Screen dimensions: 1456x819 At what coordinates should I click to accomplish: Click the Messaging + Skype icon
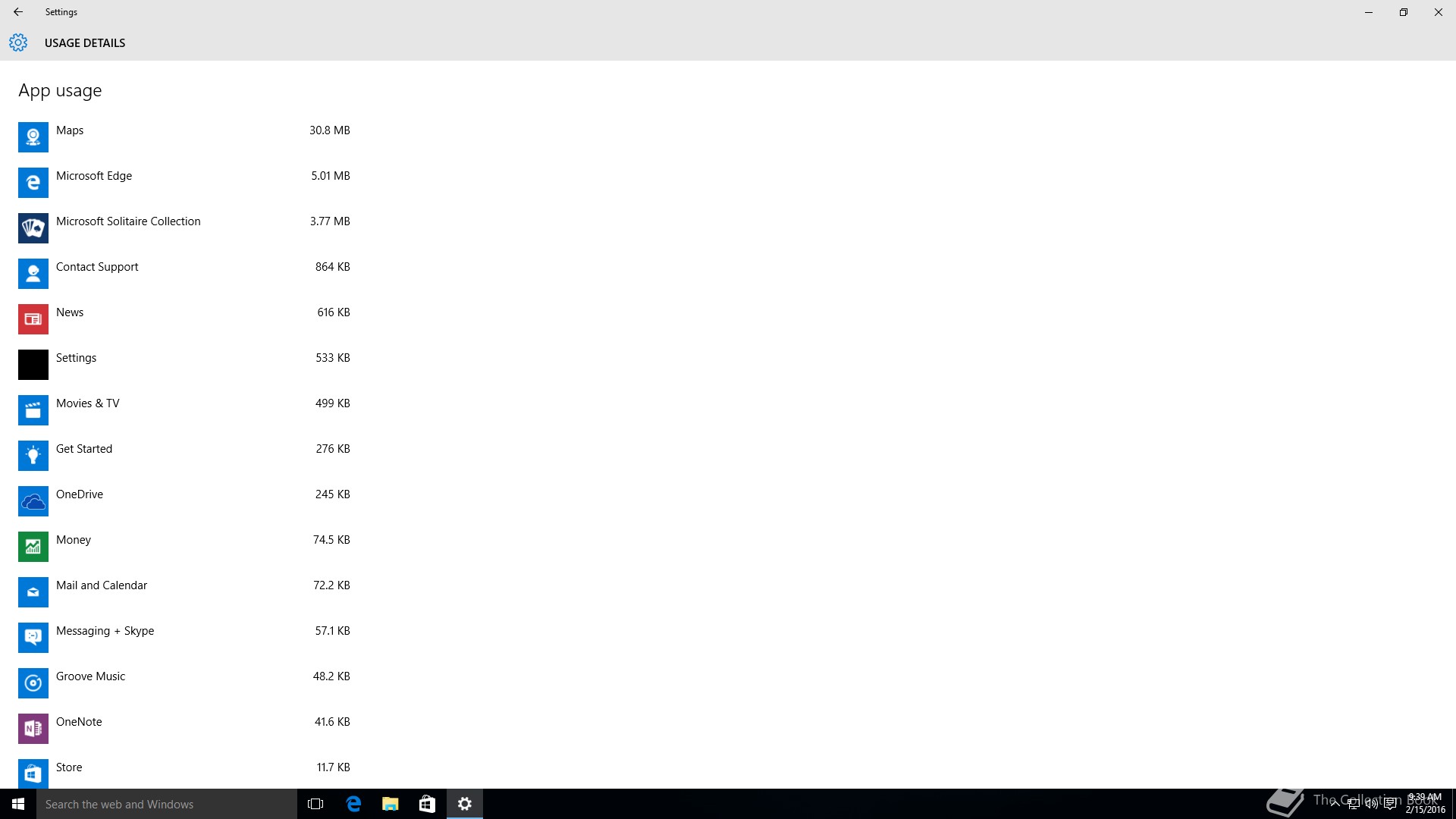click(x=33, y=638)
